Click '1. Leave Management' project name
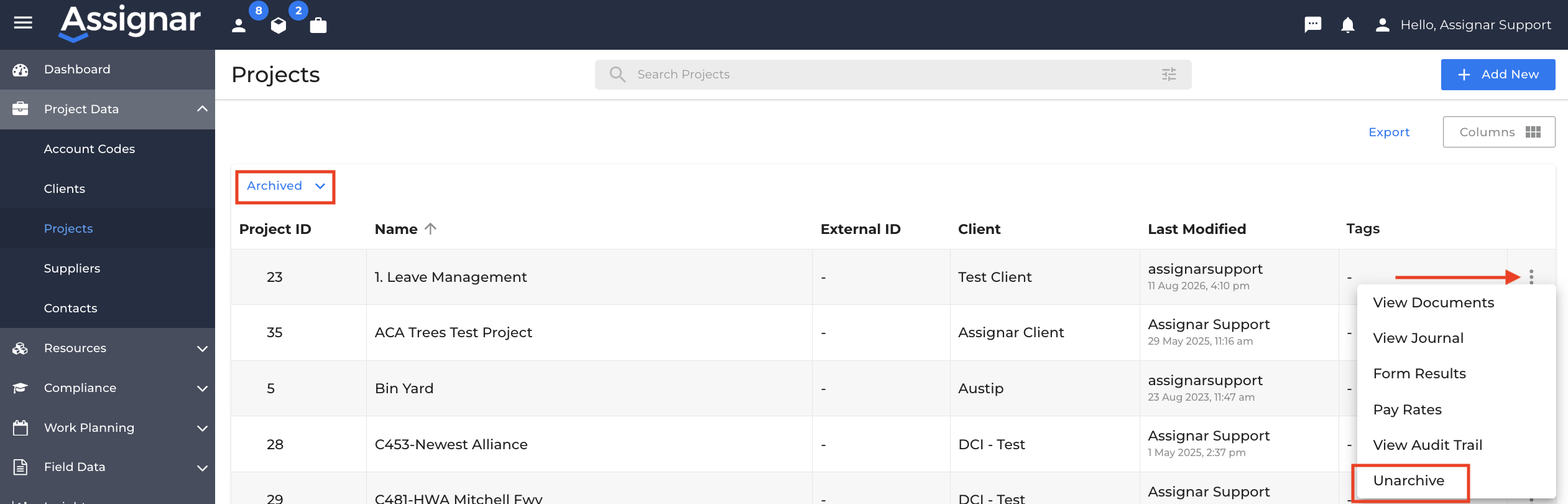The image size is (1568, 504). point(450,278)
